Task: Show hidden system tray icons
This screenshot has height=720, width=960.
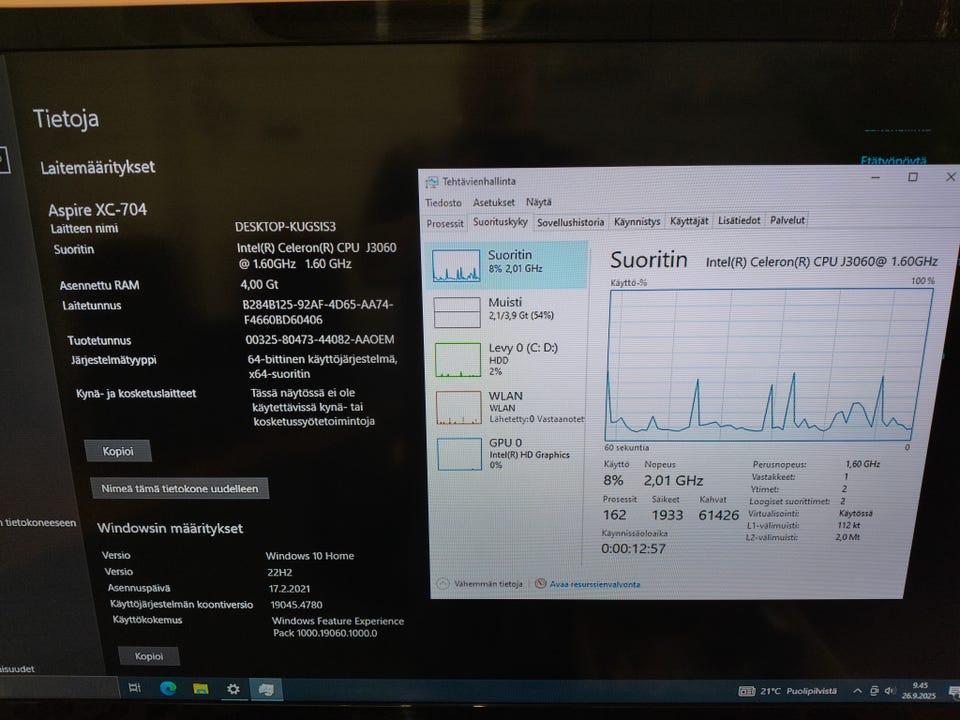Action: (x=858, y=691)
